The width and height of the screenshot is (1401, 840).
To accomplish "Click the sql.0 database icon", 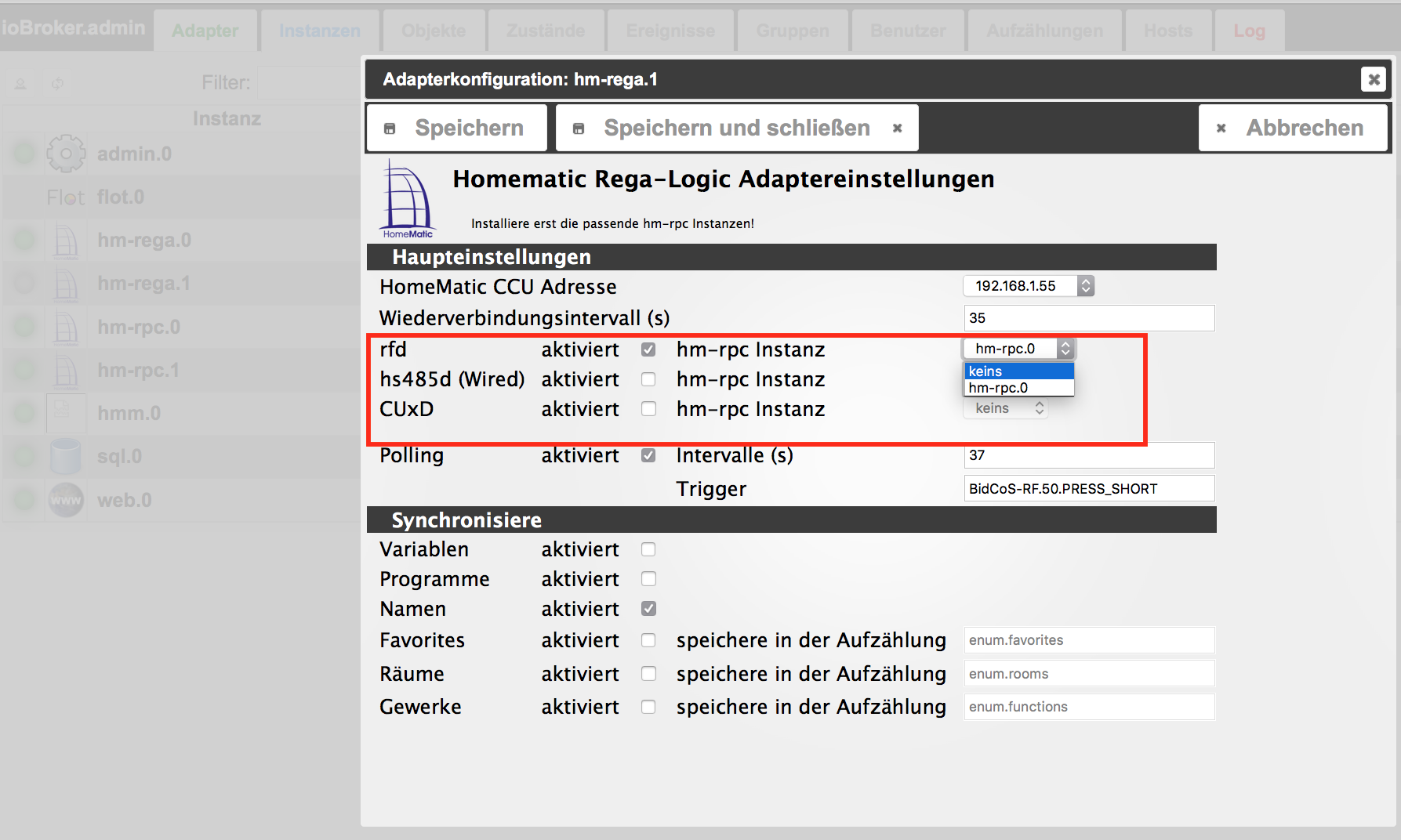I will [66, 456].
